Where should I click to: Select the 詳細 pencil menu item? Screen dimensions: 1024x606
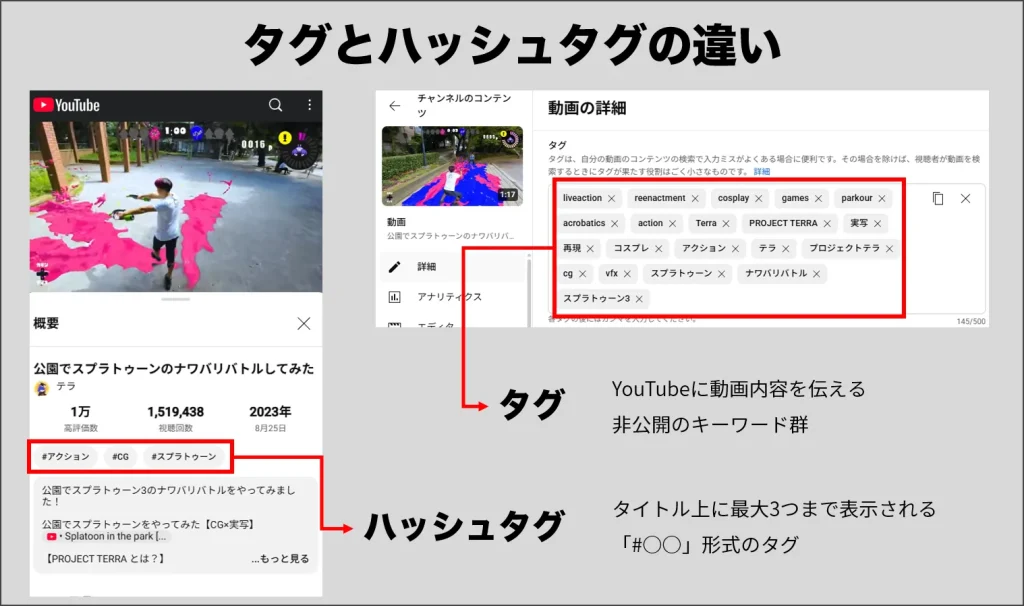pyautogui.click(x=452, y=266)
